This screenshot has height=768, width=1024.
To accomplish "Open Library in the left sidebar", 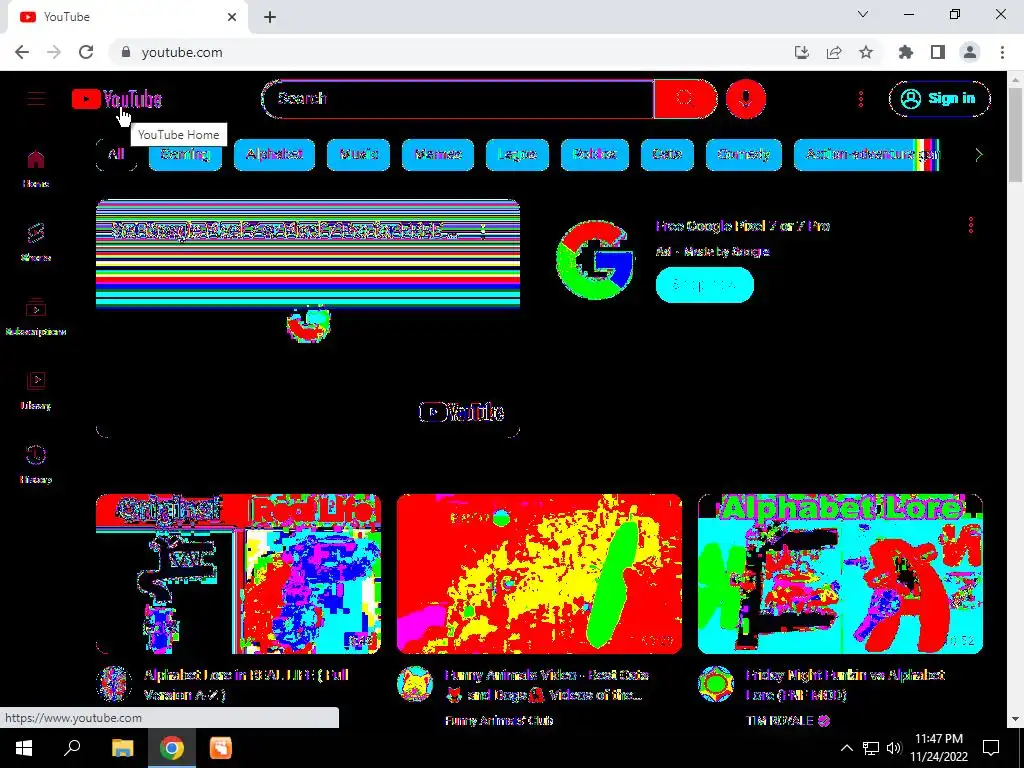I will [x=36, y=391].
